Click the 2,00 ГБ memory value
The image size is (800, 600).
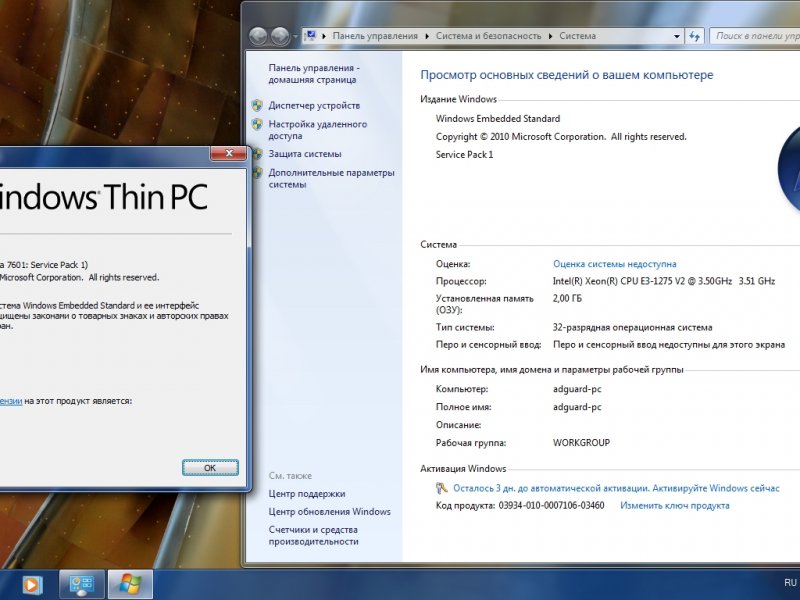tap(567, 298)
